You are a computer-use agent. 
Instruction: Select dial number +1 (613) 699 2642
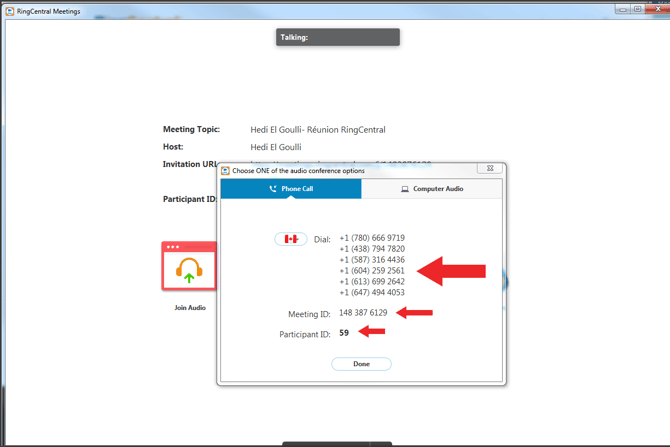click(372, 281)
